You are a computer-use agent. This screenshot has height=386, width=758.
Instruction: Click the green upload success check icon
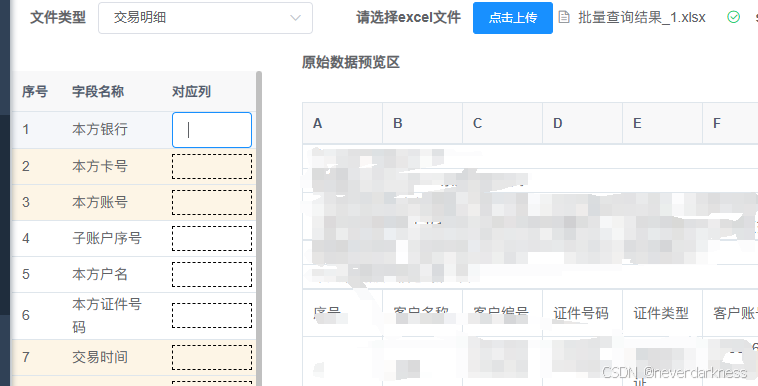pyautogui.click(x=733, y=17)
